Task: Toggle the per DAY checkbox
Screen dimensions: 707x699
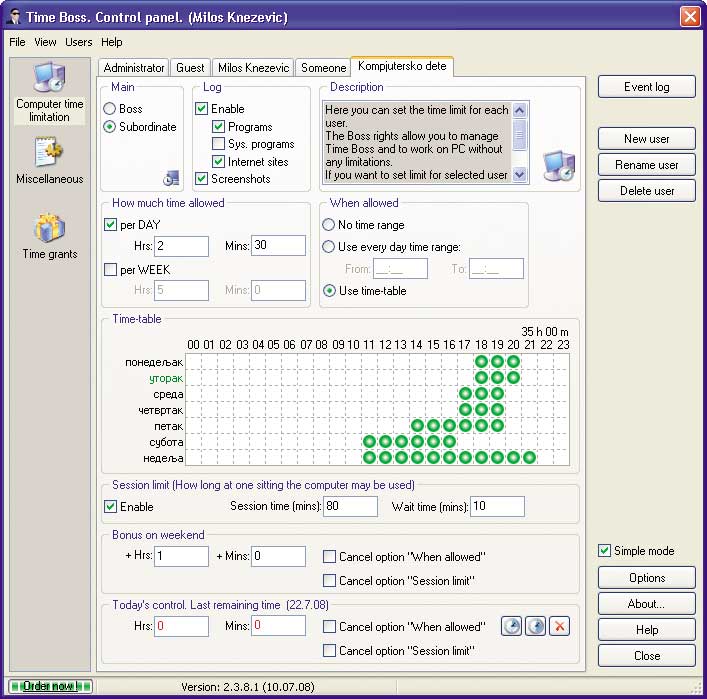Action: coord(110,225)
